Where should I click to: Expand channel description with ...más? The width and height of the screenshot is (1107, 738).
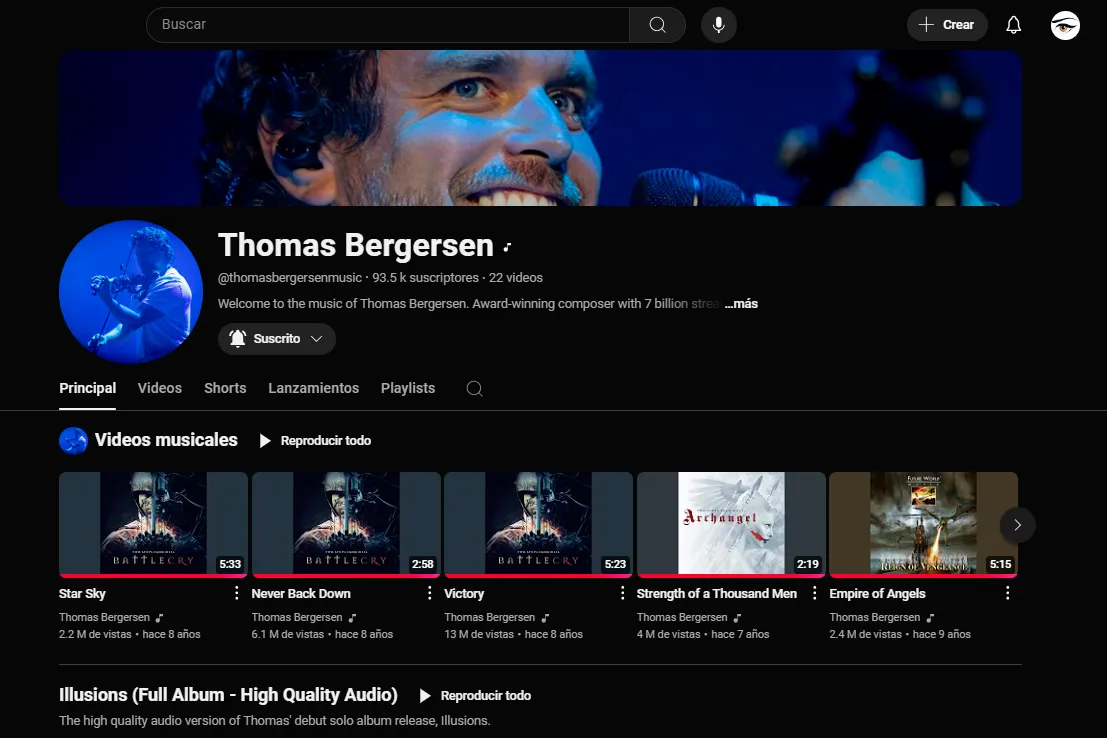tap(741, 304)
